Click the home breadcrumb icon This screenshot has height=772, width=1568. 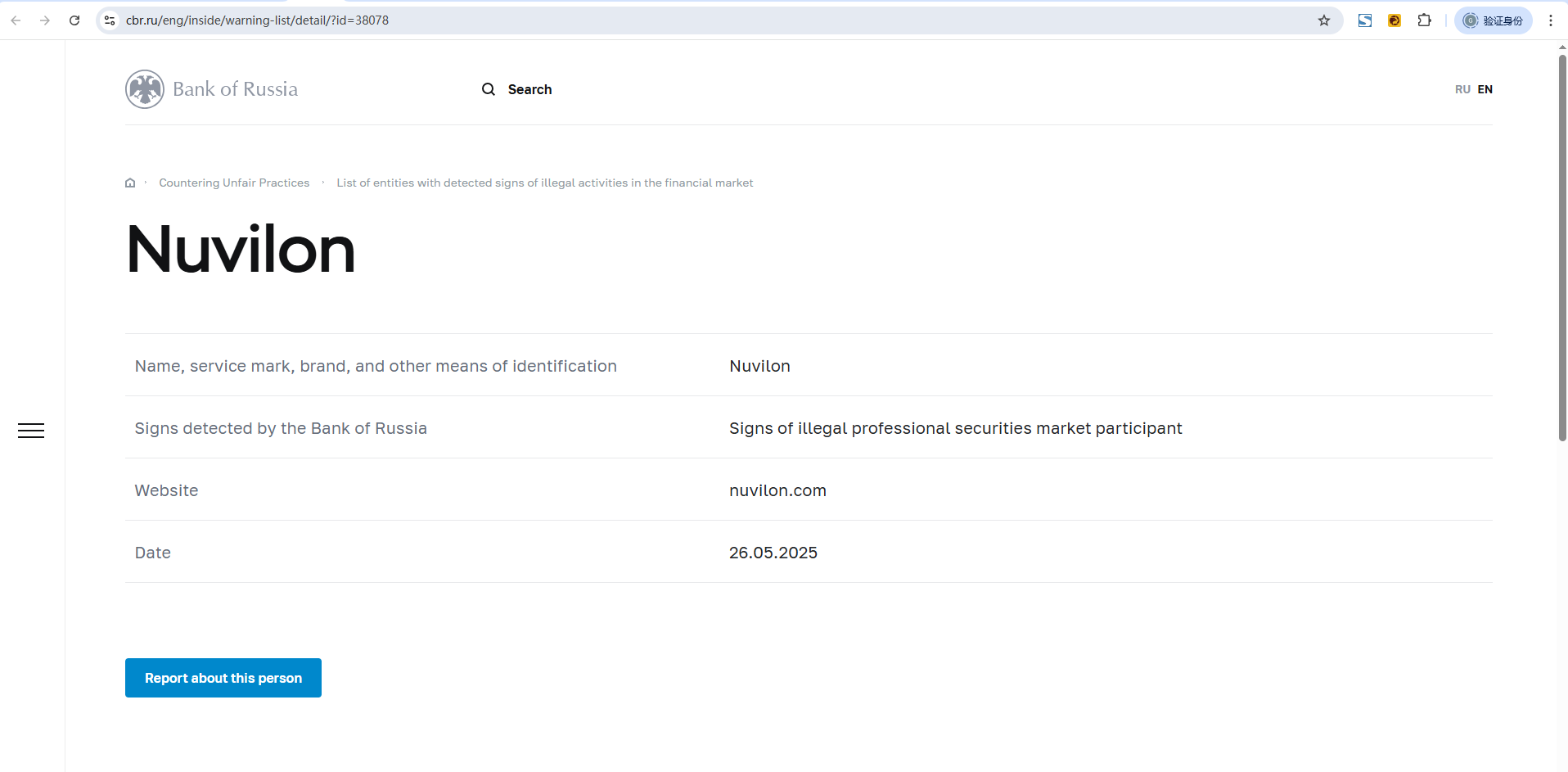(x=130, y=183)
